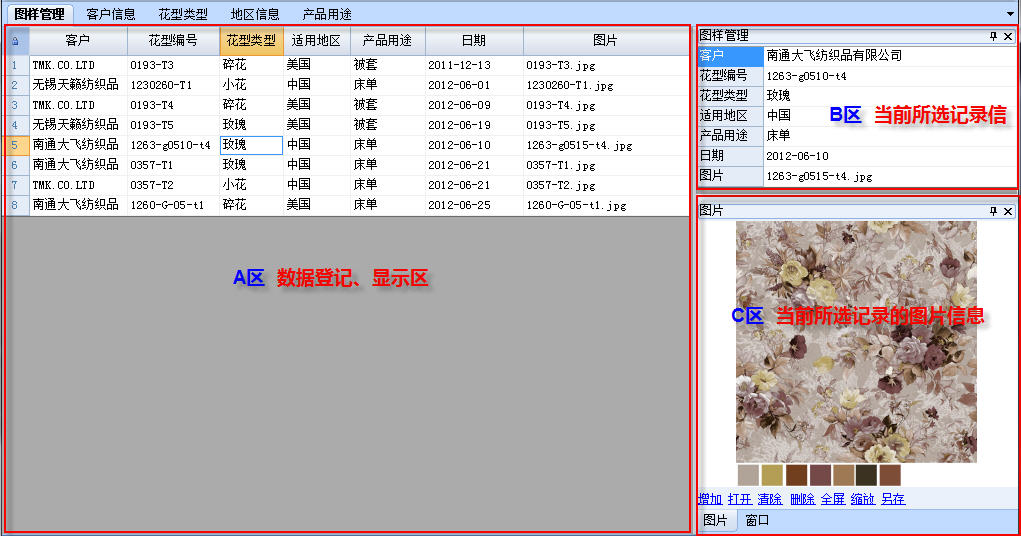This screenshot has width=1021, height=536.
Task: Click date cell 2011-12-13
Action: (474, 65)
